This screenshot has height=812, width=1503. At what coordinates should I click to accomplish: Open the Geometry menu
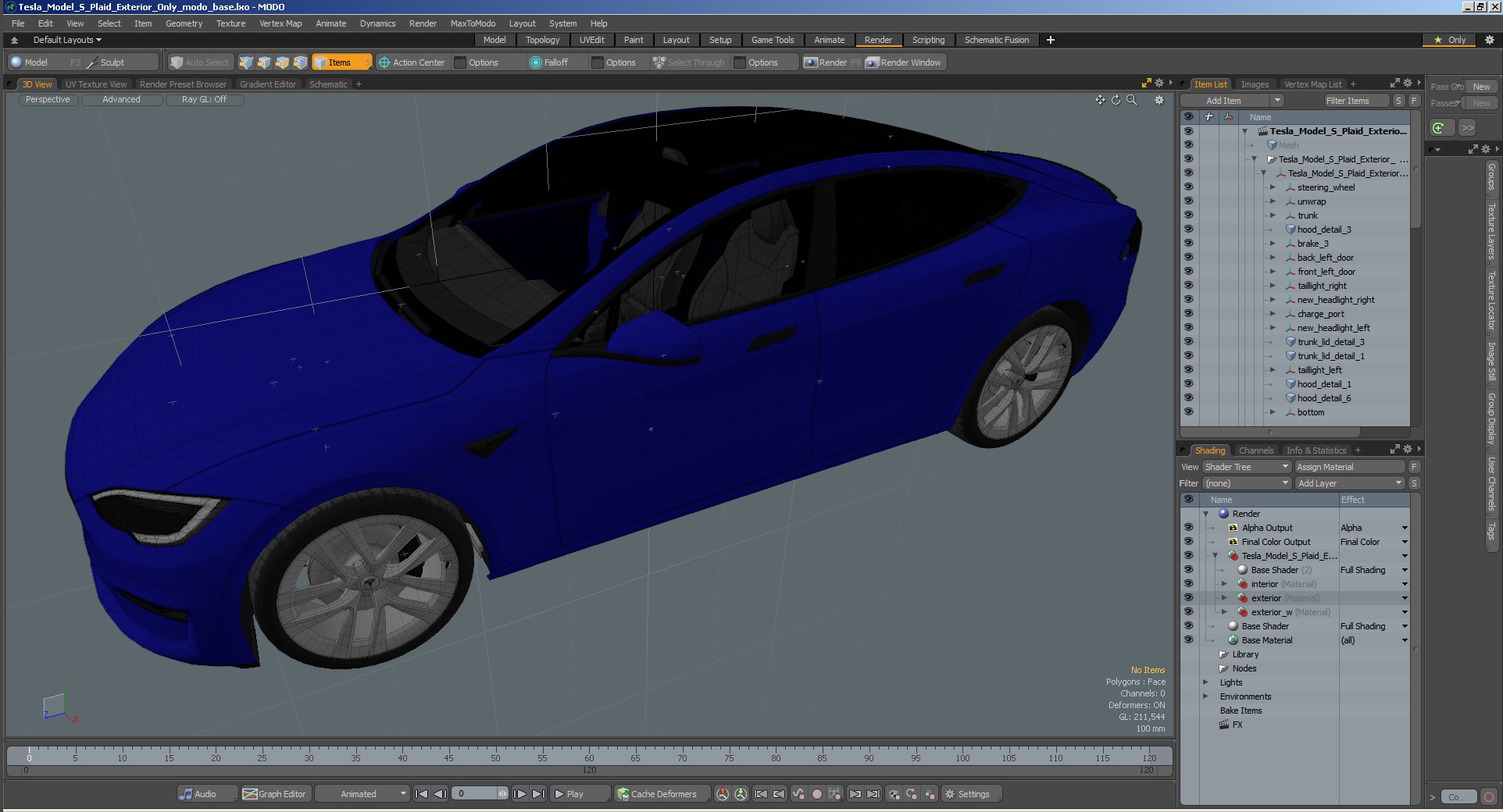click(x=184, y=23)
